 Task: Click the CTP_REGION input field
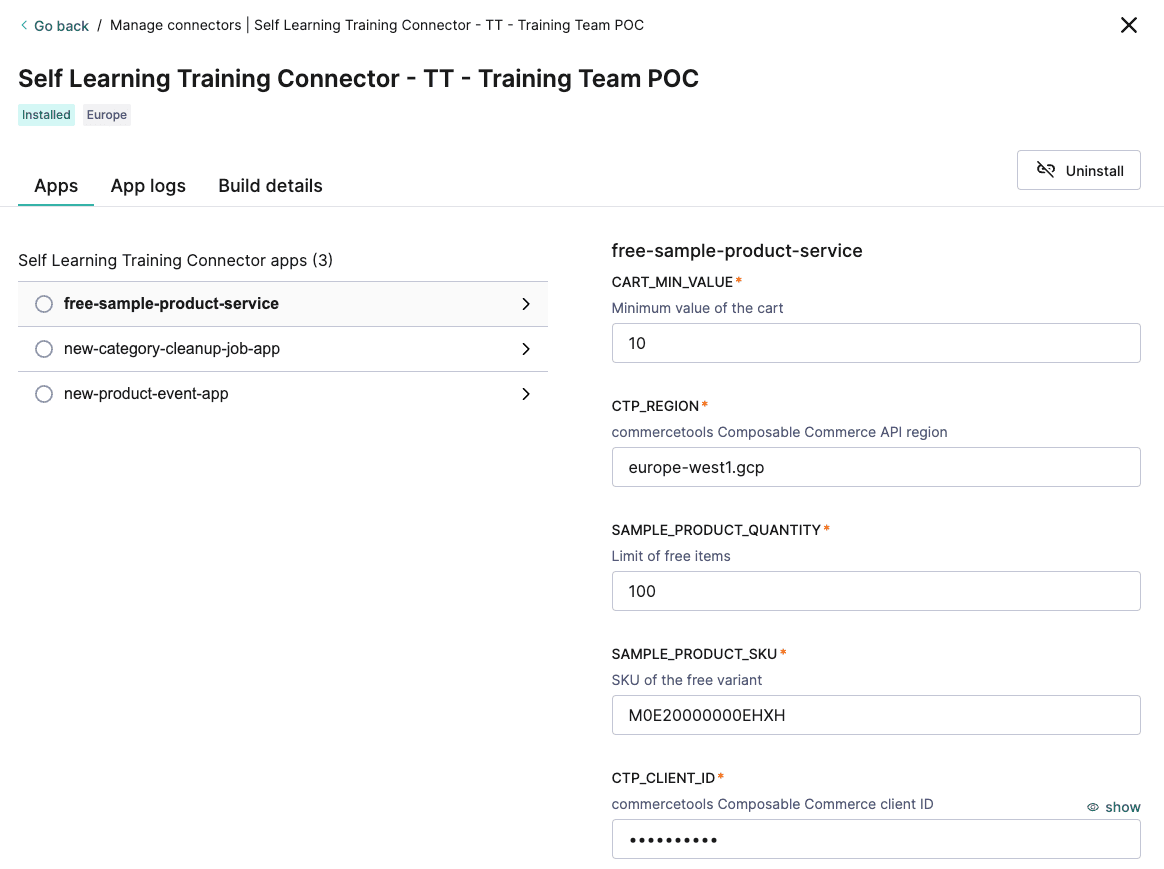(876, 467)
